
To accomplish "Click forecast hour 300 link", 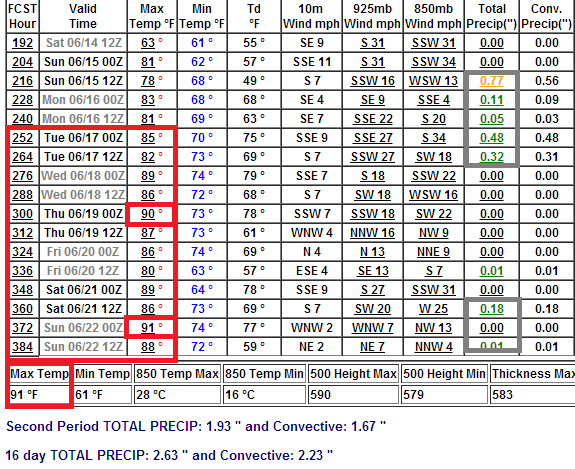I will [x=22, y=214].
